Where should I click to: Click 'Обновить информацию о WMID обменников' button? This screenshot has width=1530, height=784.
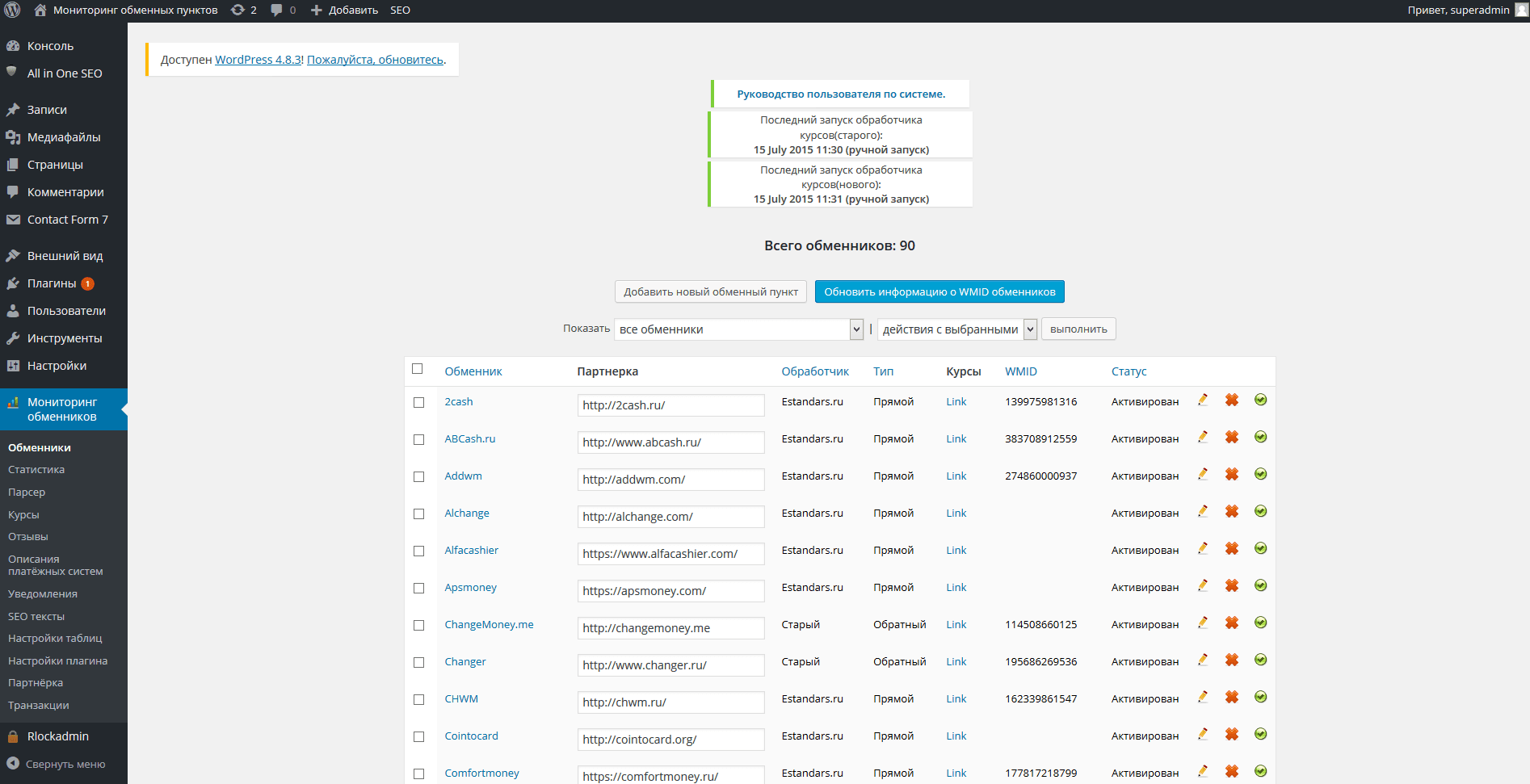[x=939, y=291]
